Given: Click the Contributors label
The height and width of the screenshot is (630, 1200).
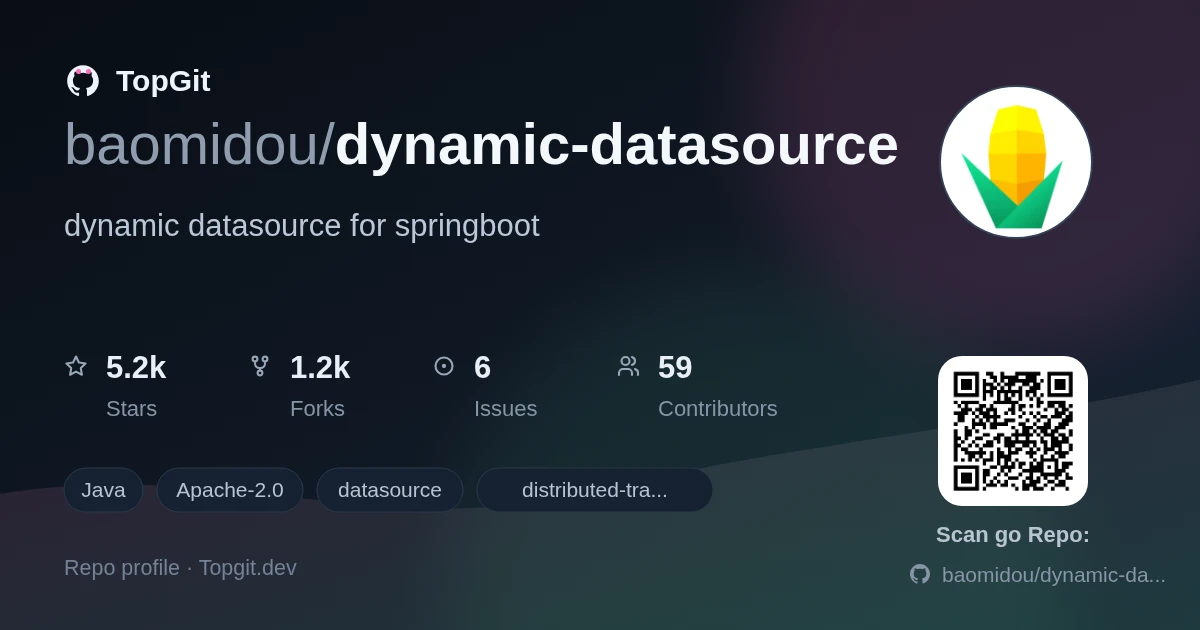Looking at the screenshot, I should (x=718, y=409).
